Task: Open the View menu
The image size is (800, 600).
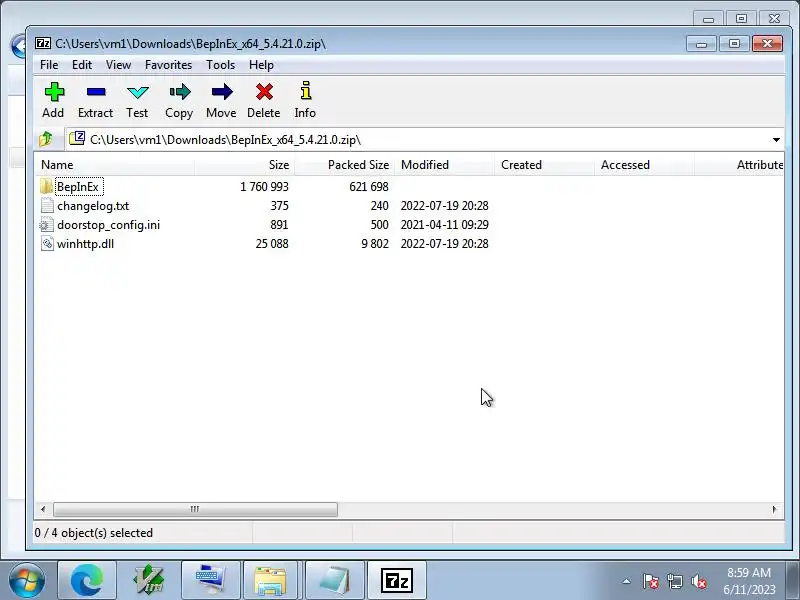Action: click(118, 65)
